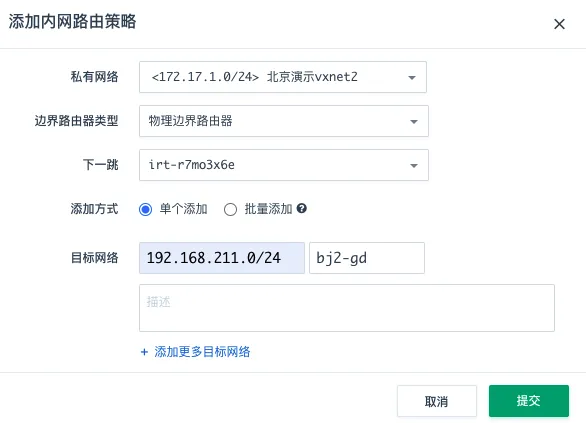Viewport: 586px width, 423px height.
Task: Click the plus icon for adding target networks
Action: pyautogui.click(x=144, y=352)
